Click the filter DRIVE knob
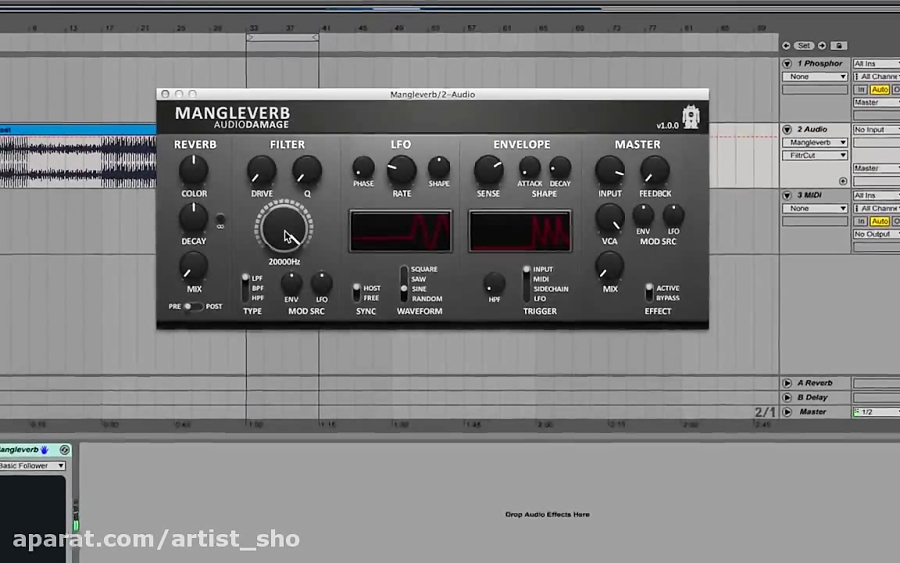This screenshot has width=900, height=563. [x=261, y=170]
